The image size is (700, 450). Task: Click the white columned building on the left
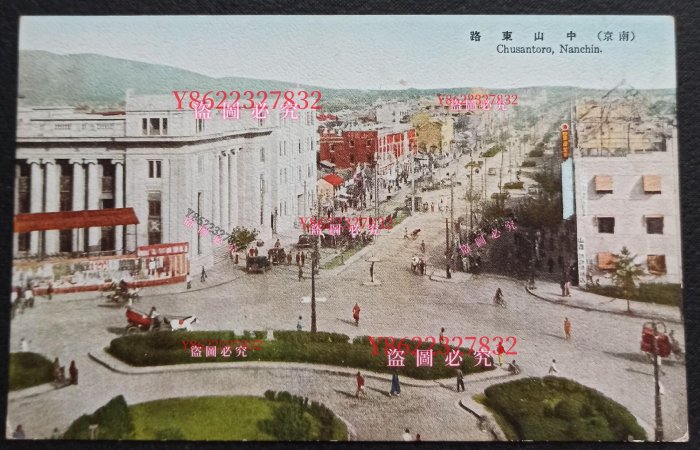[160, 180]
